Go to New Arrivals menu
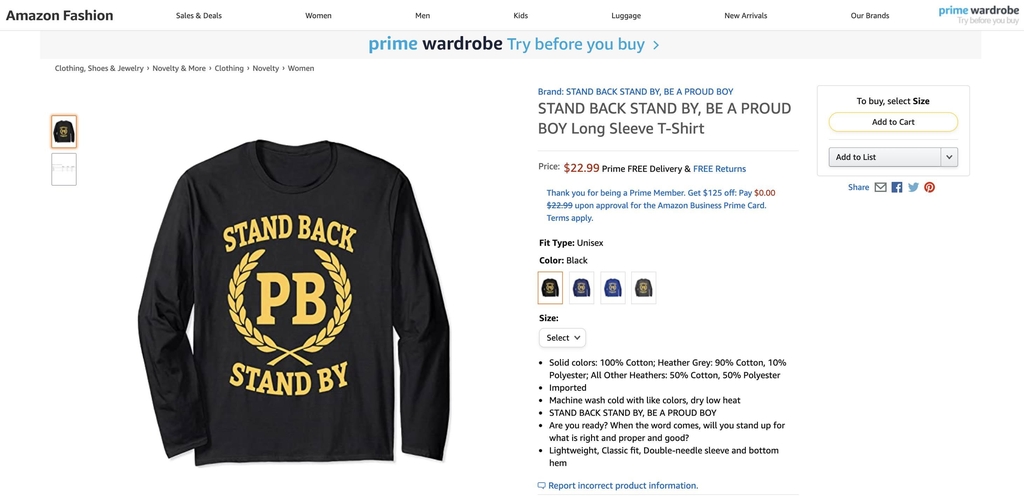 [747, 16]
